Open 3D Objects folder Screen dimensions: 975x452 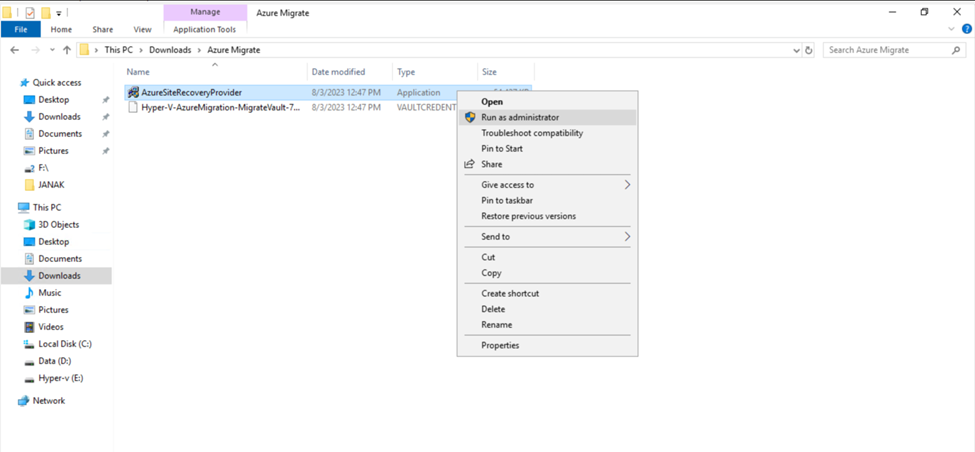click(58, 224)
